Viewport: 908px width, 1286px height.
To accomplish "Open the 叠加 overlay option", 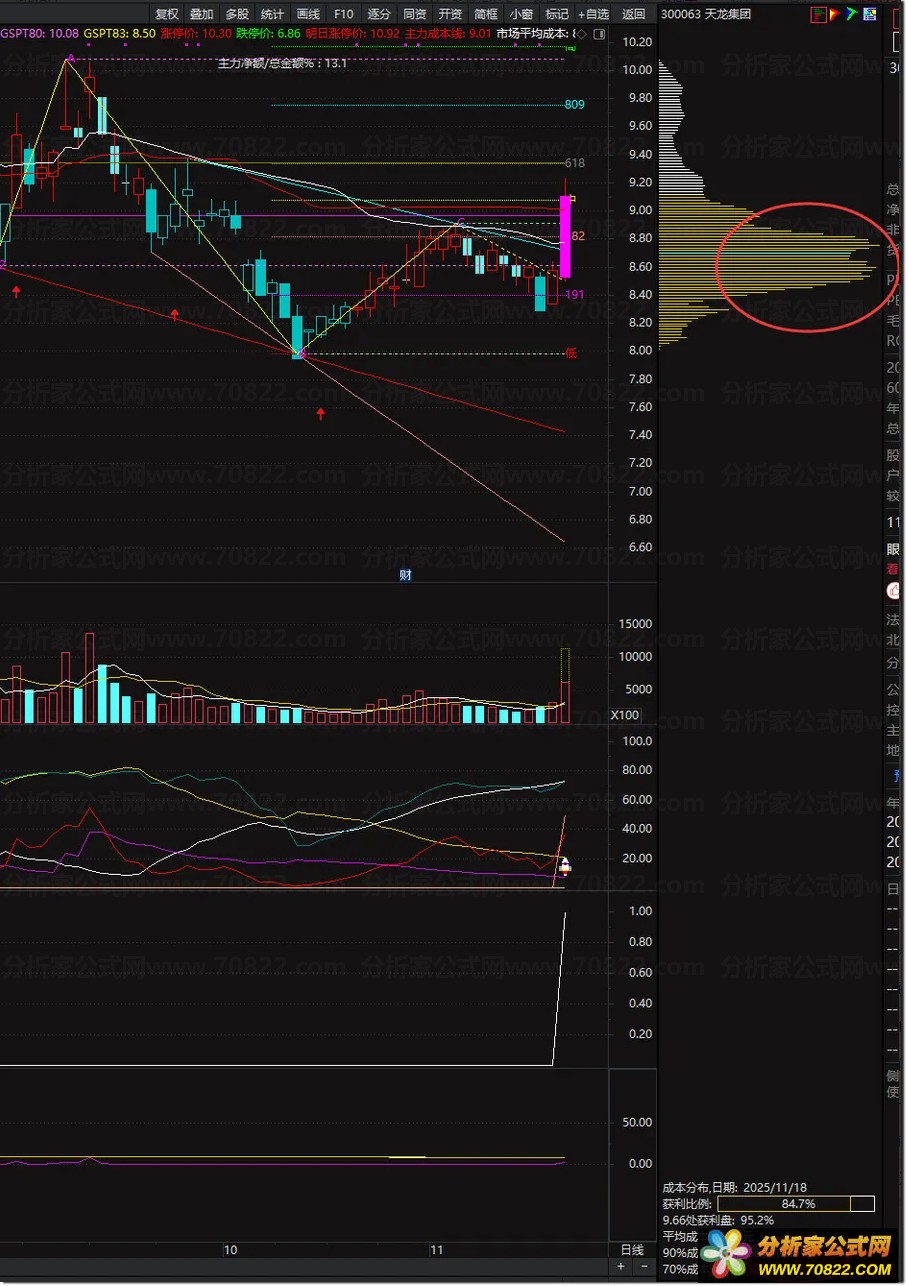I will [202, 14].
